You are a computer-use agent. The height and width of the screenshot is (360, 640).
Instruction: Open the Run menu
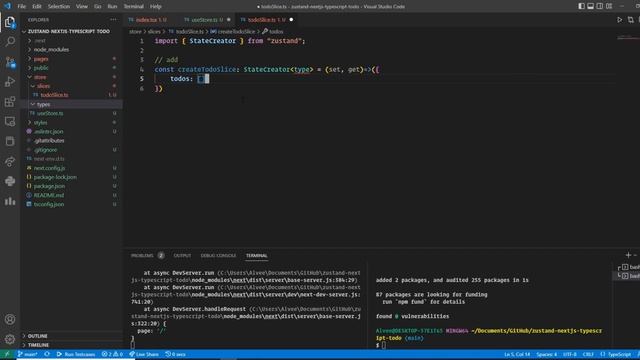pos(112,7)
